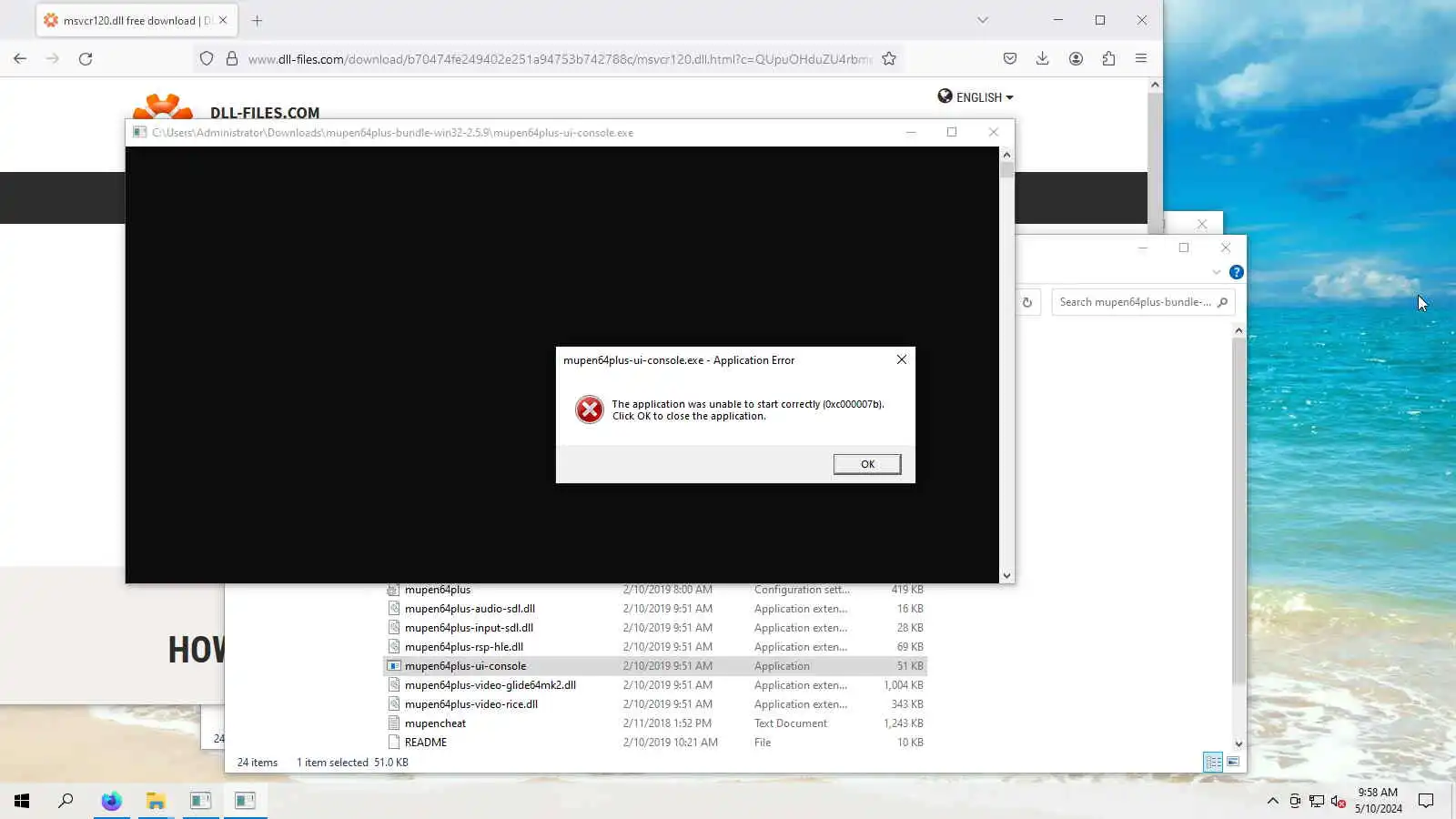Go forward in the Firefox browser
The width and height of the screenshot is (1456, 819).
pyautogui.click(x=53, y=58)
